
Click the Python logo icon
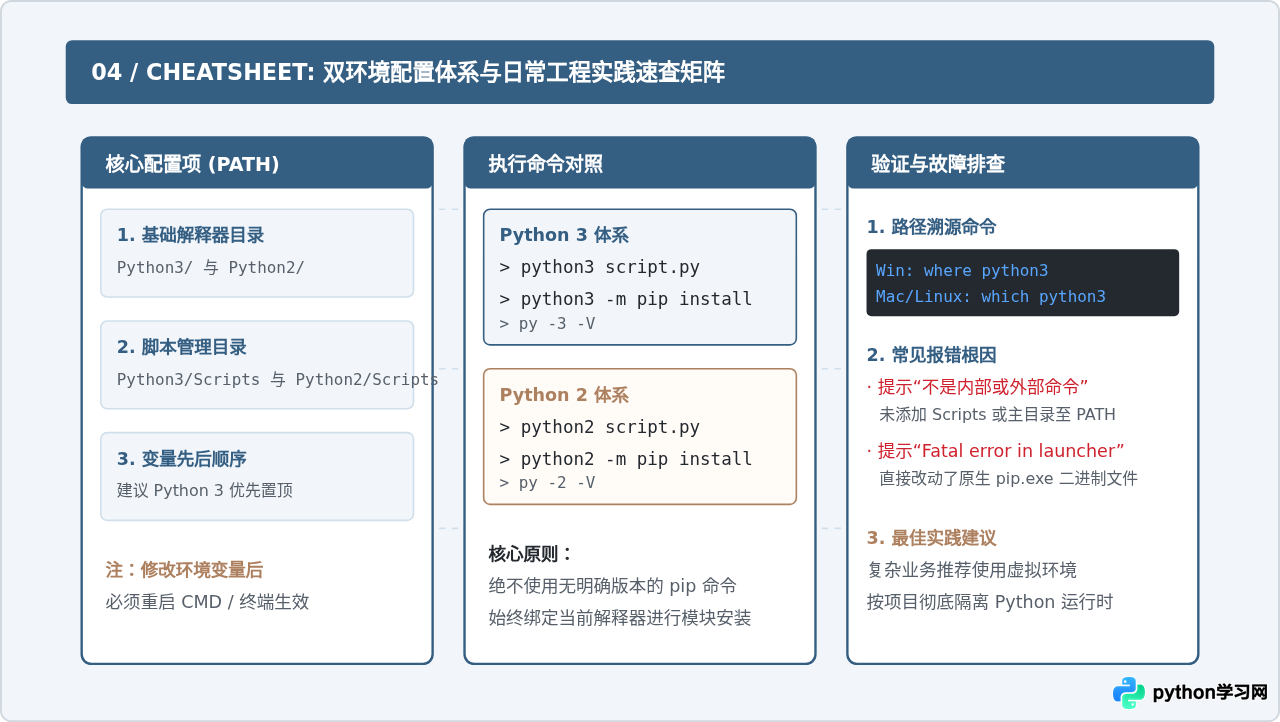pos(1129,692)
